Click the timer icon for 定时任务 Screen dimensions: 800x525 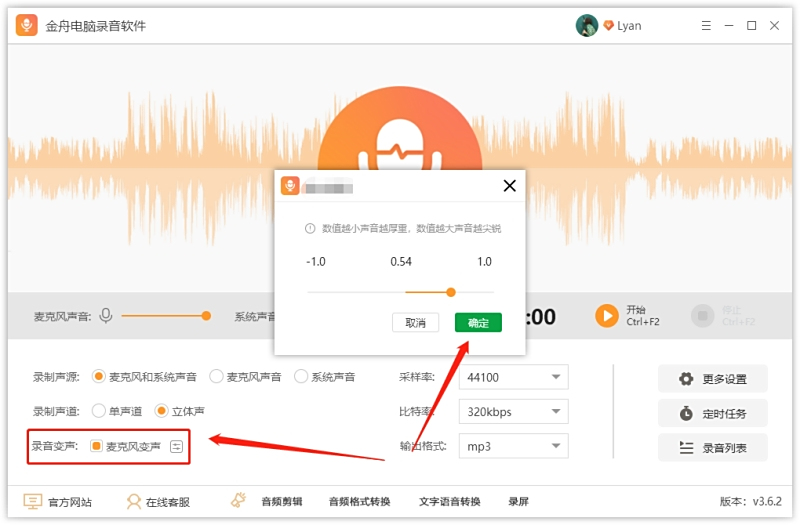(x=686, y=413)
